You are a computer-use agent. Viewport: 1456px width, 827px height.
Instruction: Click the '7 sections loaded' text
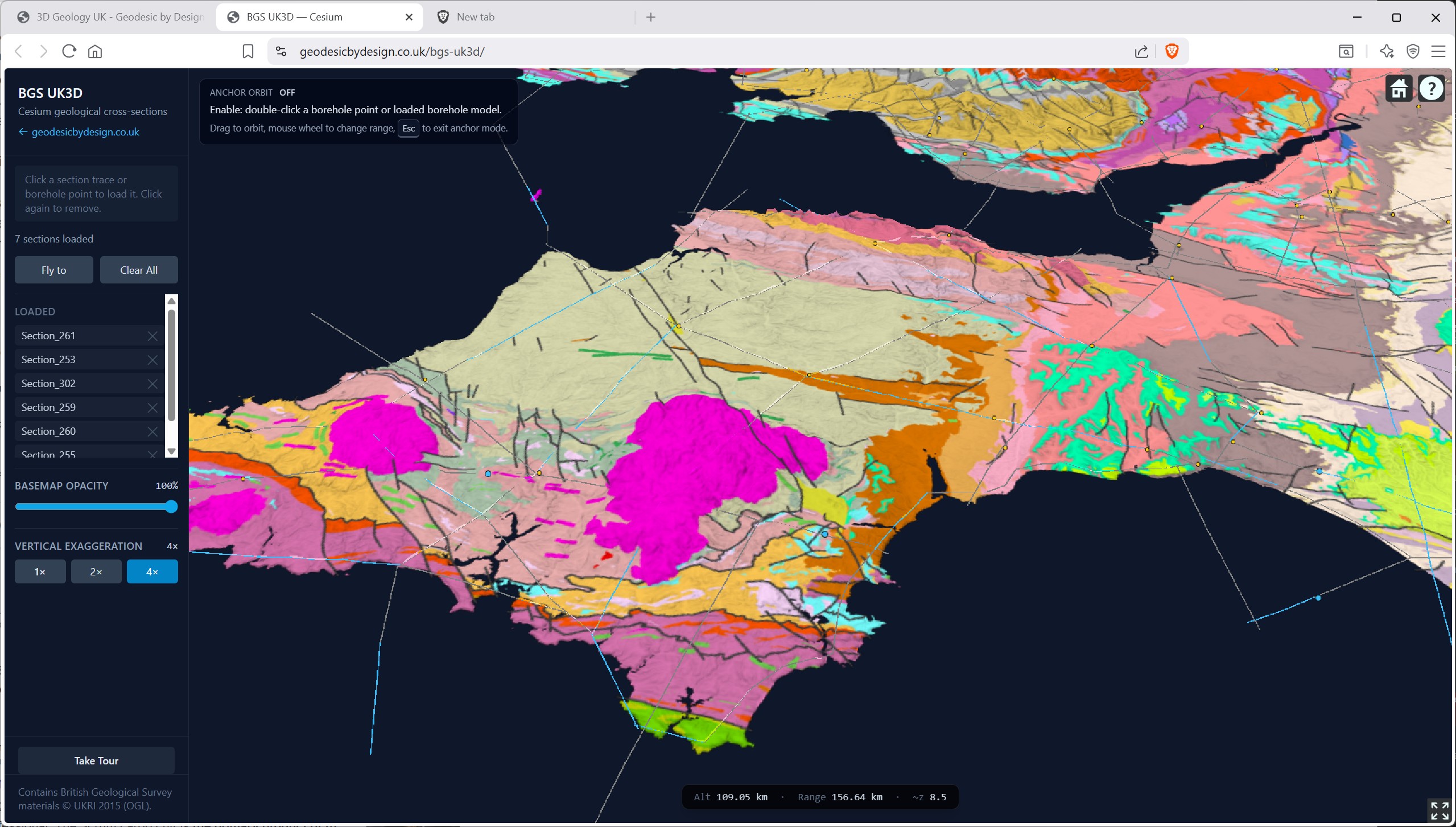(x=54, y=239)
